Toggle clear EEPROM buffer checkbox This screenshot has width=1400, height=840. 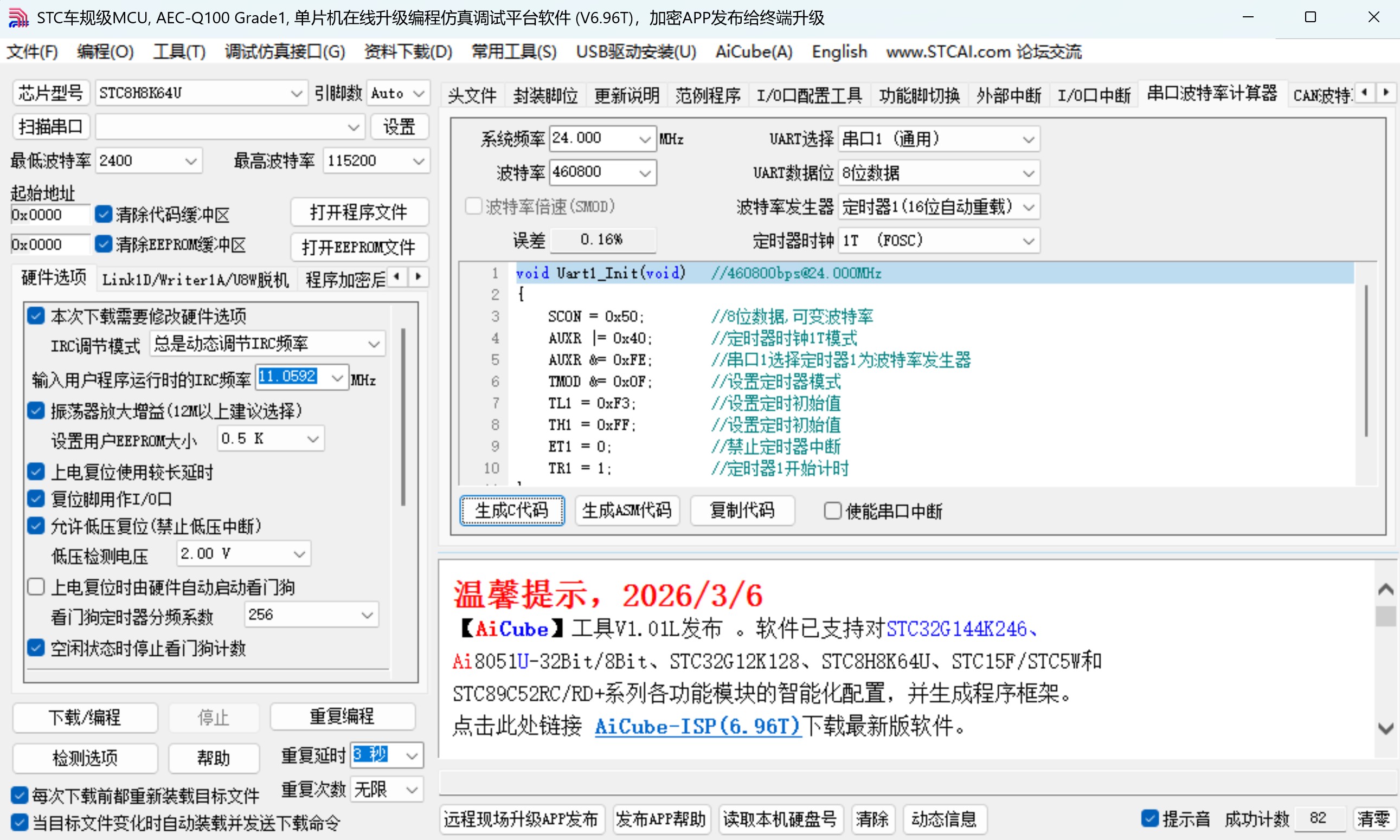[x=104, y=244]
